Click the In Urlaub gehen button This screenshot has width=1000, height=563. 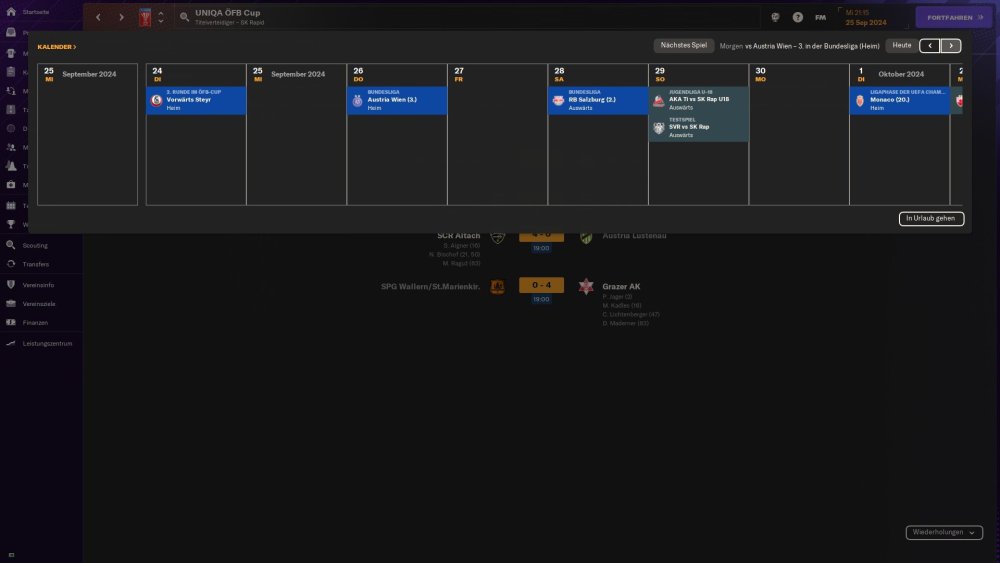pos(931,218)
